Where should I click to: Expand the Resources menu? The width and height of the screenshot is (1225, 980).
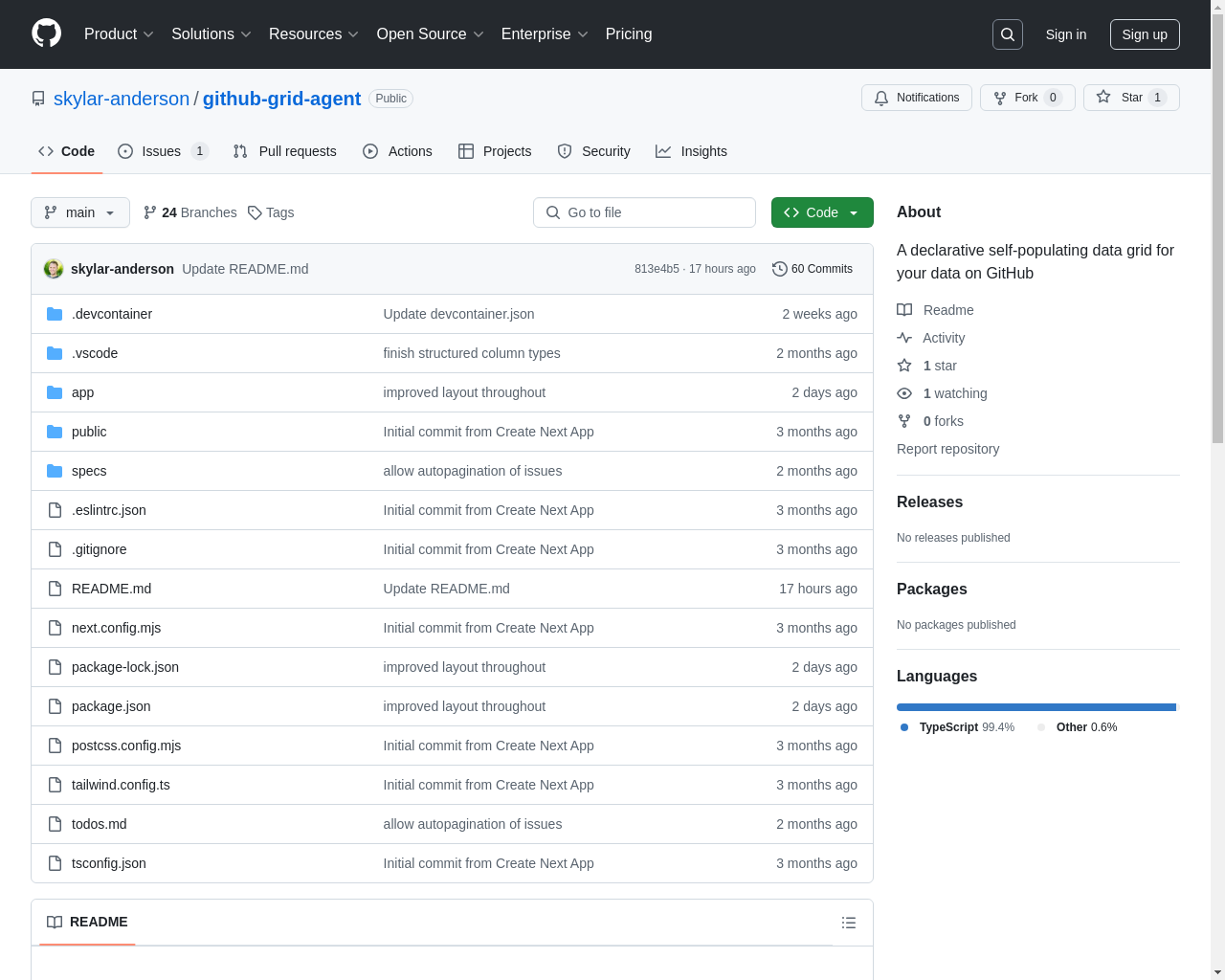click(314, 34)
